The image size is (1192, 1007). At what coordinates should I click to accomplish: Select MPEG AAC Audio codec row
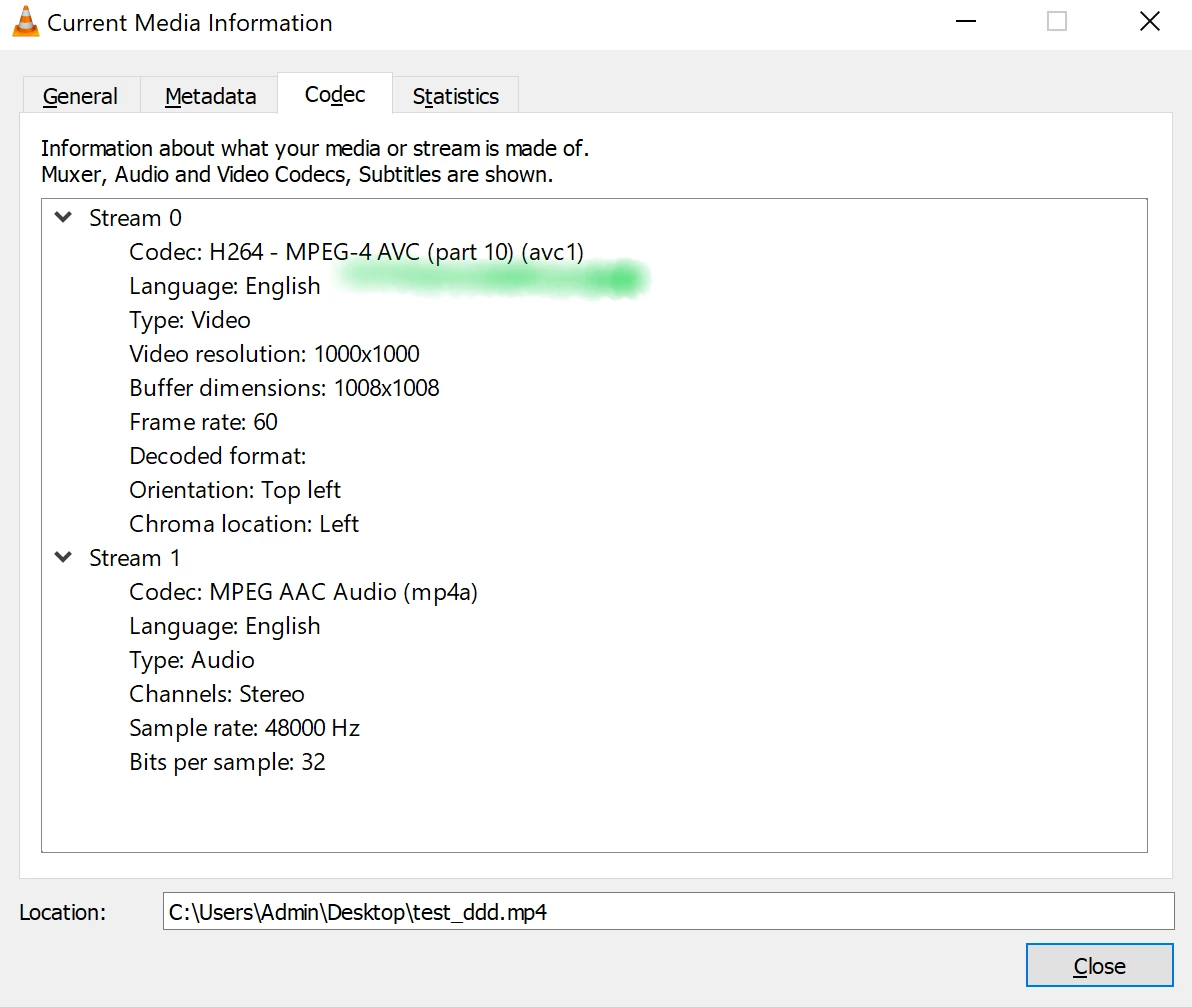tap(303, 592)
